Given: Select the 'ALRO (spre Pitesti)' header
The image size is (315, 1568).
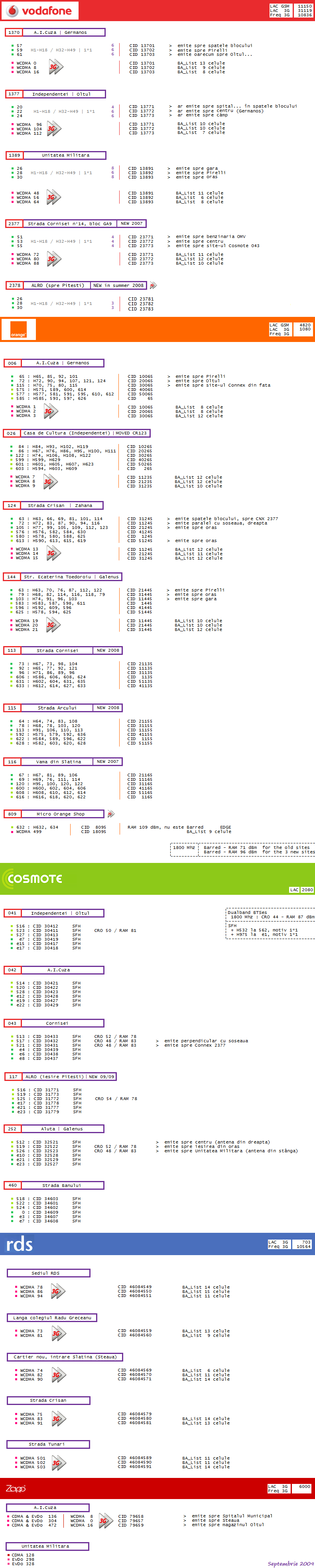Looking at the screenshot, I should point(57,285).
